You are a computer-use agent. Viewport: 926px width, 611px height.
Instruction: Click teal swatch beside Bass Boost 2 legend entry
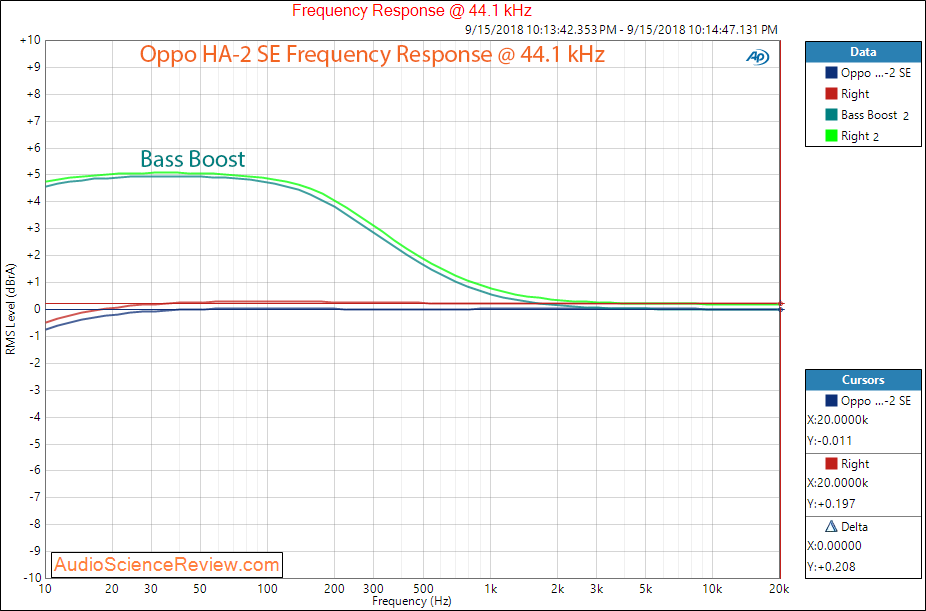coord(832,115)
